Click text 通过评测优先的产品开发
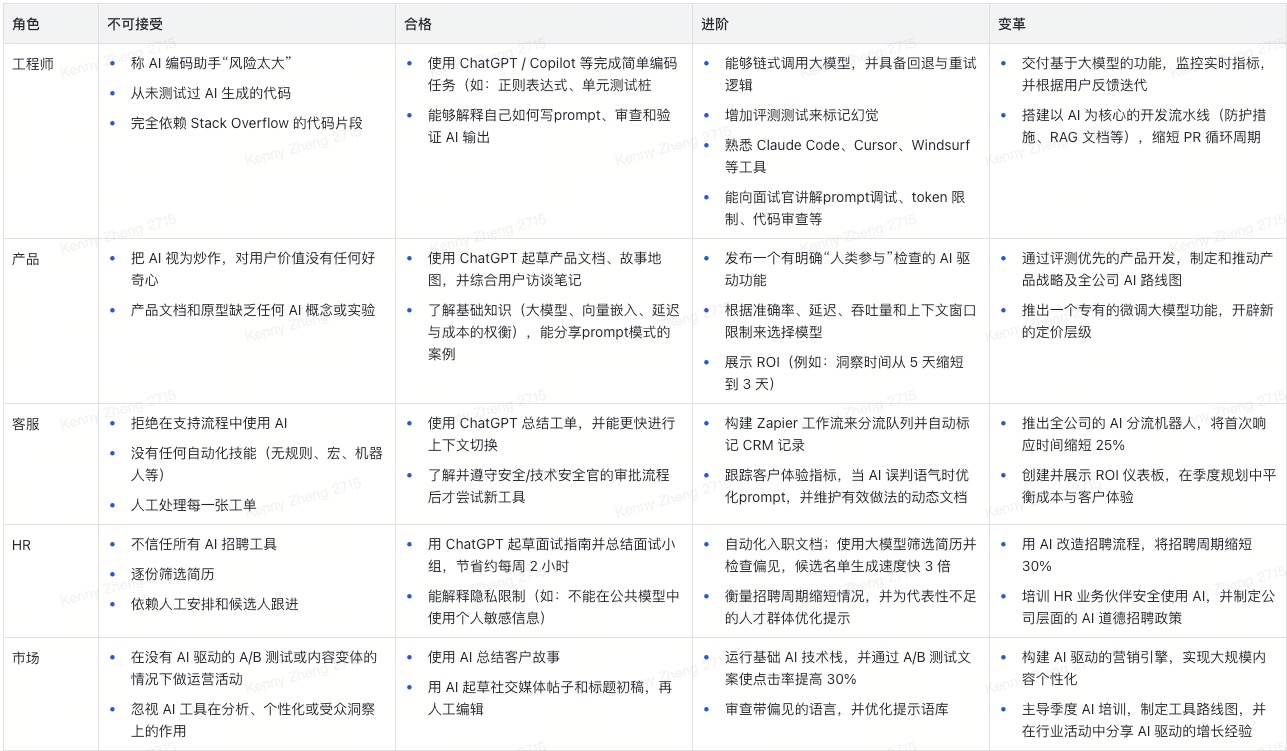 [1100, 258]
